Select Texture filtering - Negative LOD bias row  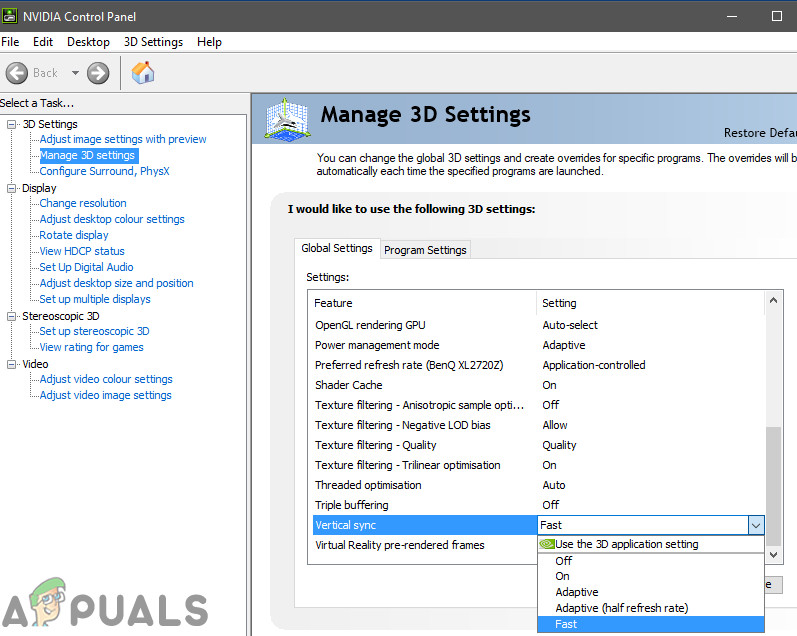(x=539, y=425)
